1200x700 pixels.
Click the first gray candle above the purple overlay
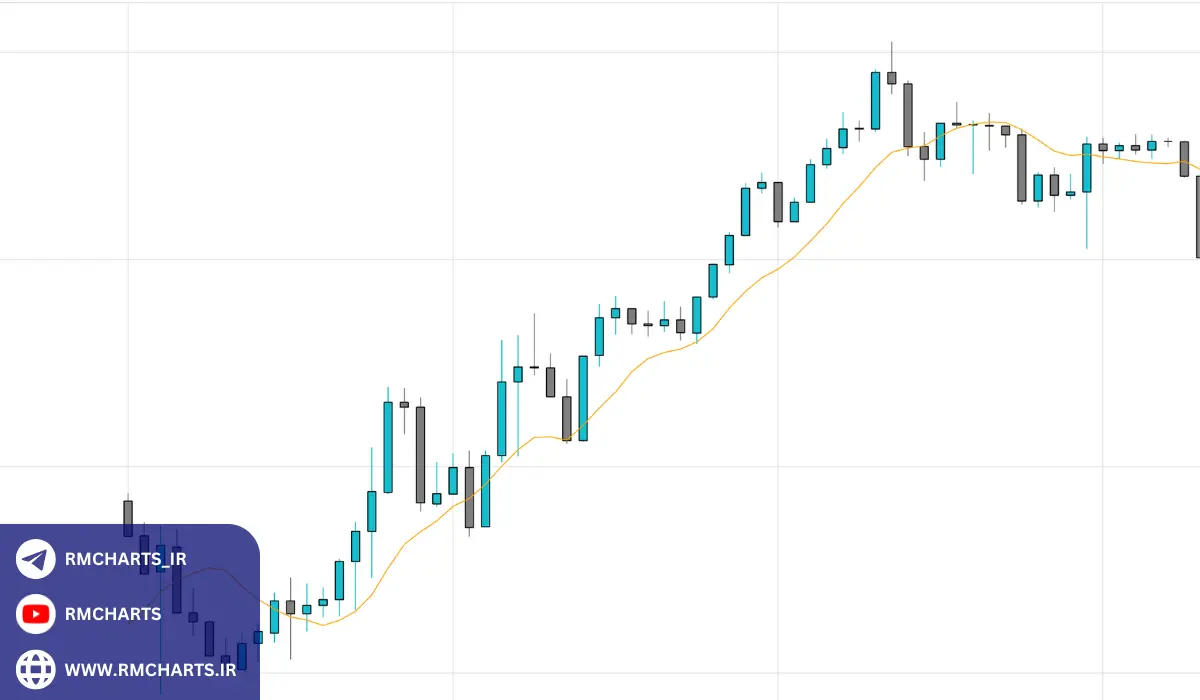point(128,517)
